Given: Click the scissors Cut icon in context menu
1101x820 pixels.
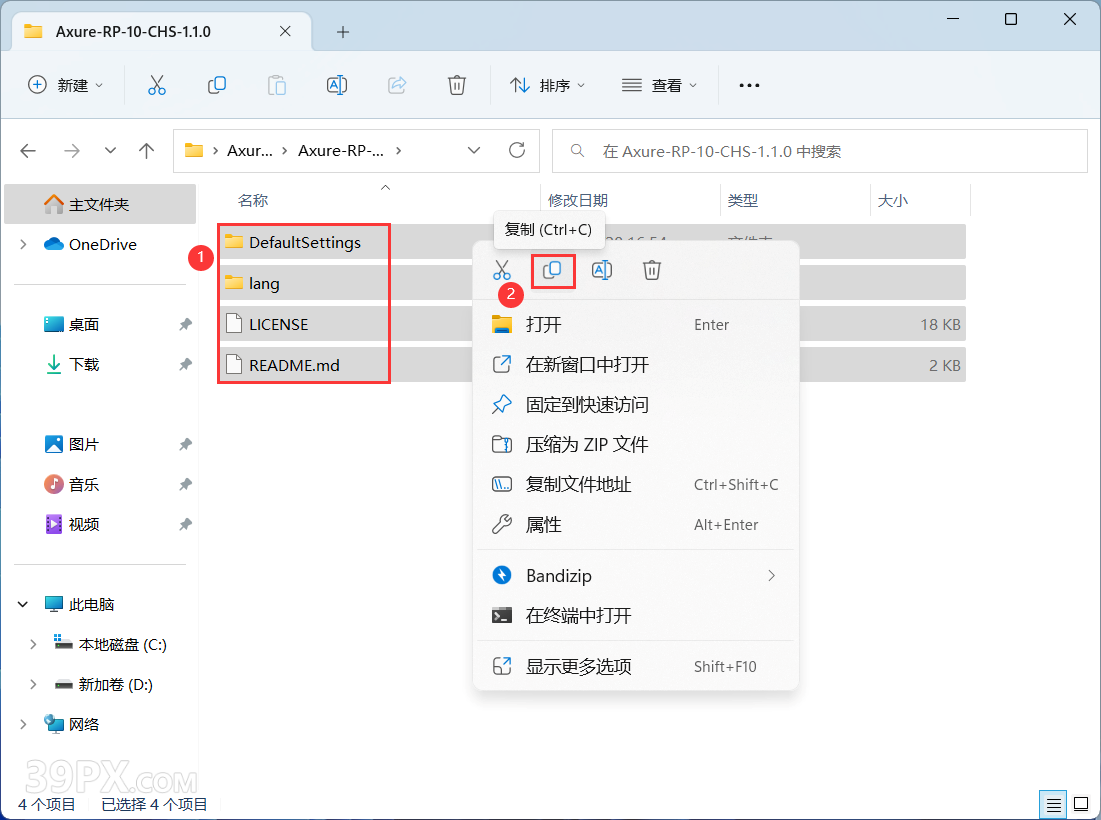Looking at the screenshot, I should click(x=501, y=270).
